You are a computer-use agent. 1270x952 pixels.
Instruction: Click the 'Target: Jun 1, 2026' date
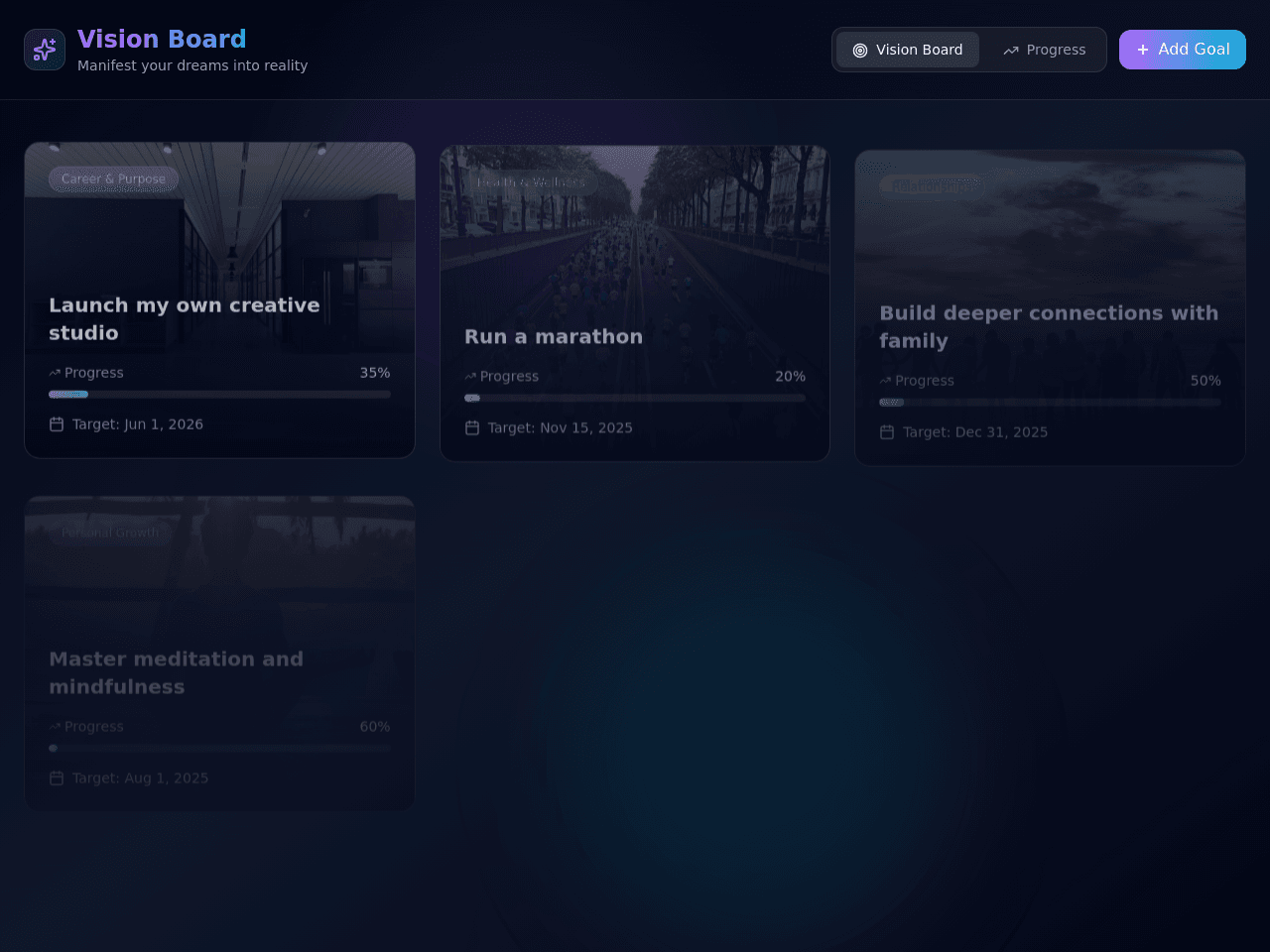pyautogui.click(x=138, y=424)
